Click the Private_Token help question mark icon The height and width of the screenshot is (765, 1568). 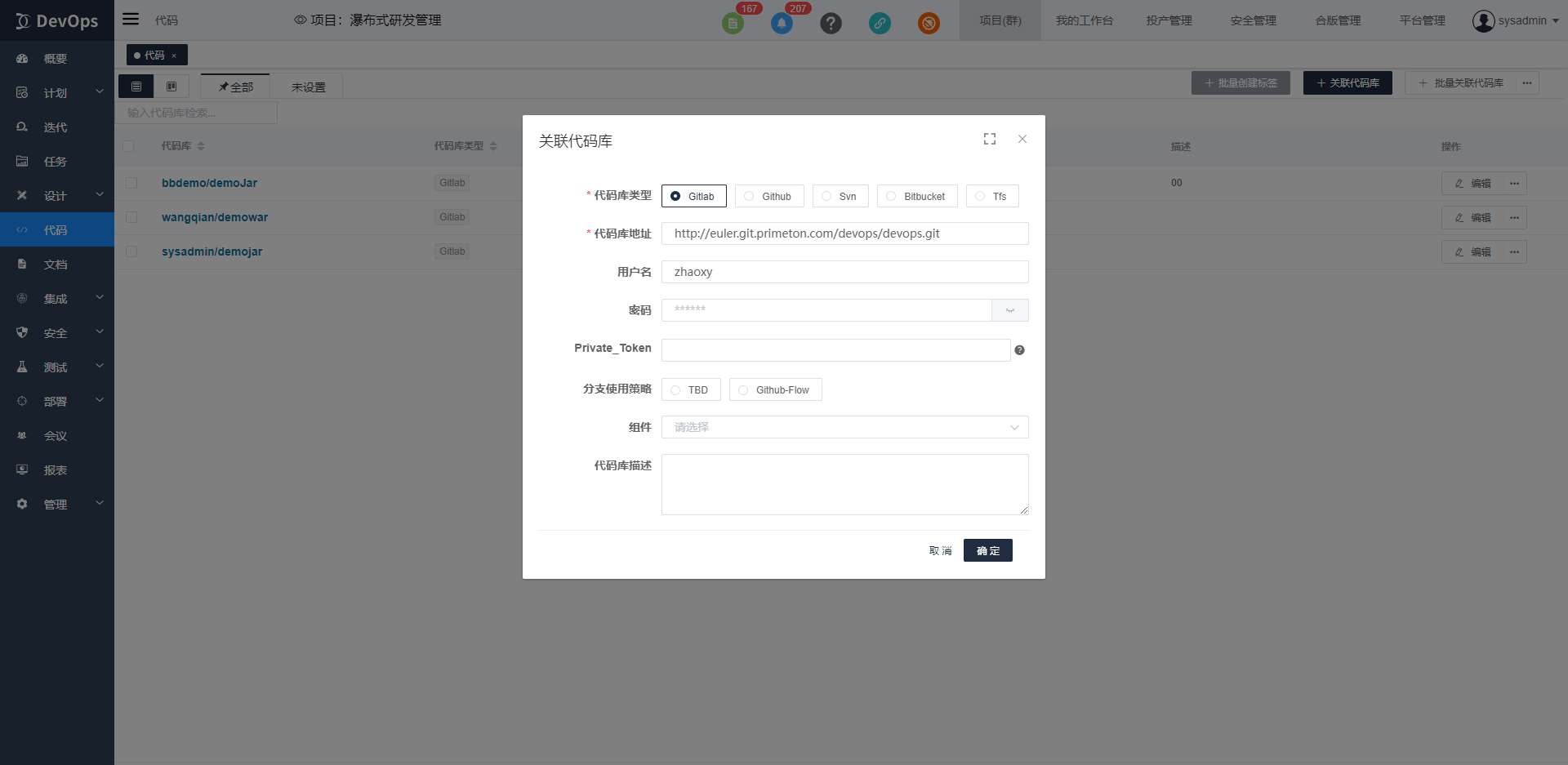1019,350
